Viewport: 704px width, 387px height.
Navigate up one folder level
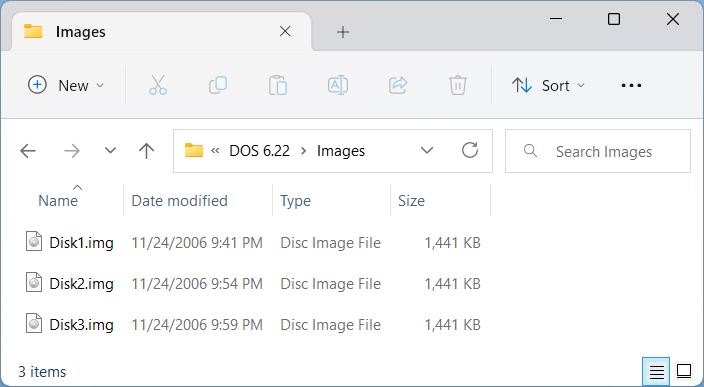(146, 151)
